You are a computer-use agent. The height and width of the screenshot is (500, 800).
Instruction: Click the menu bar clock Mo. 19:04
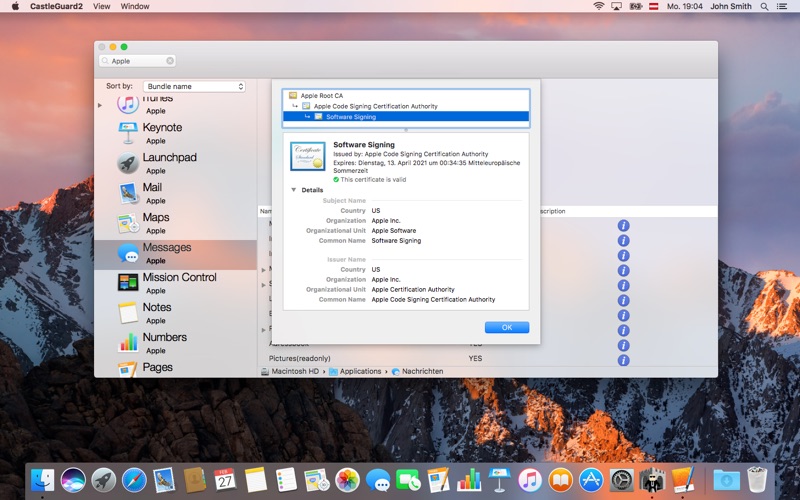(685, 6)
